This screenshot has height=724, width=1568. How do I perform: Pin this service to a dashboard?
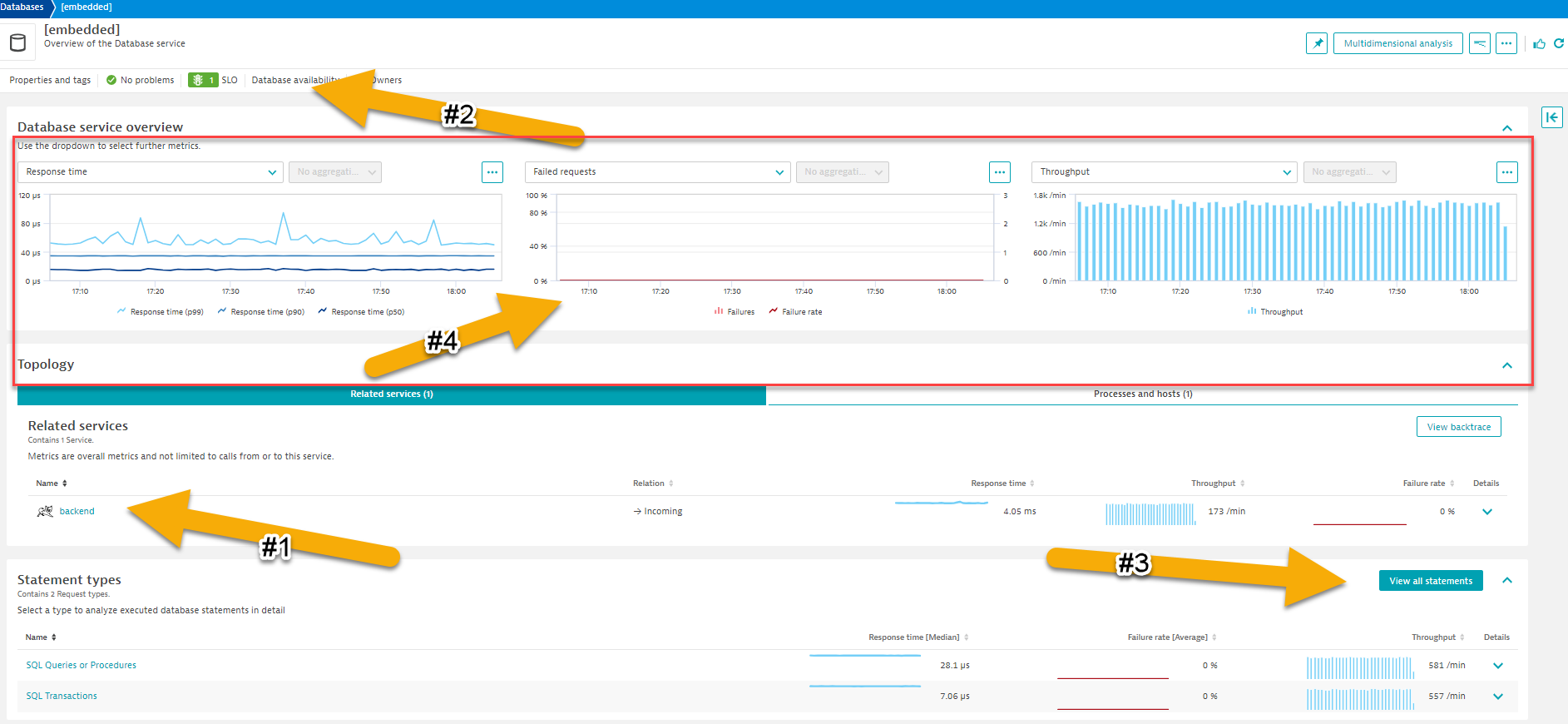[1316, 43]
